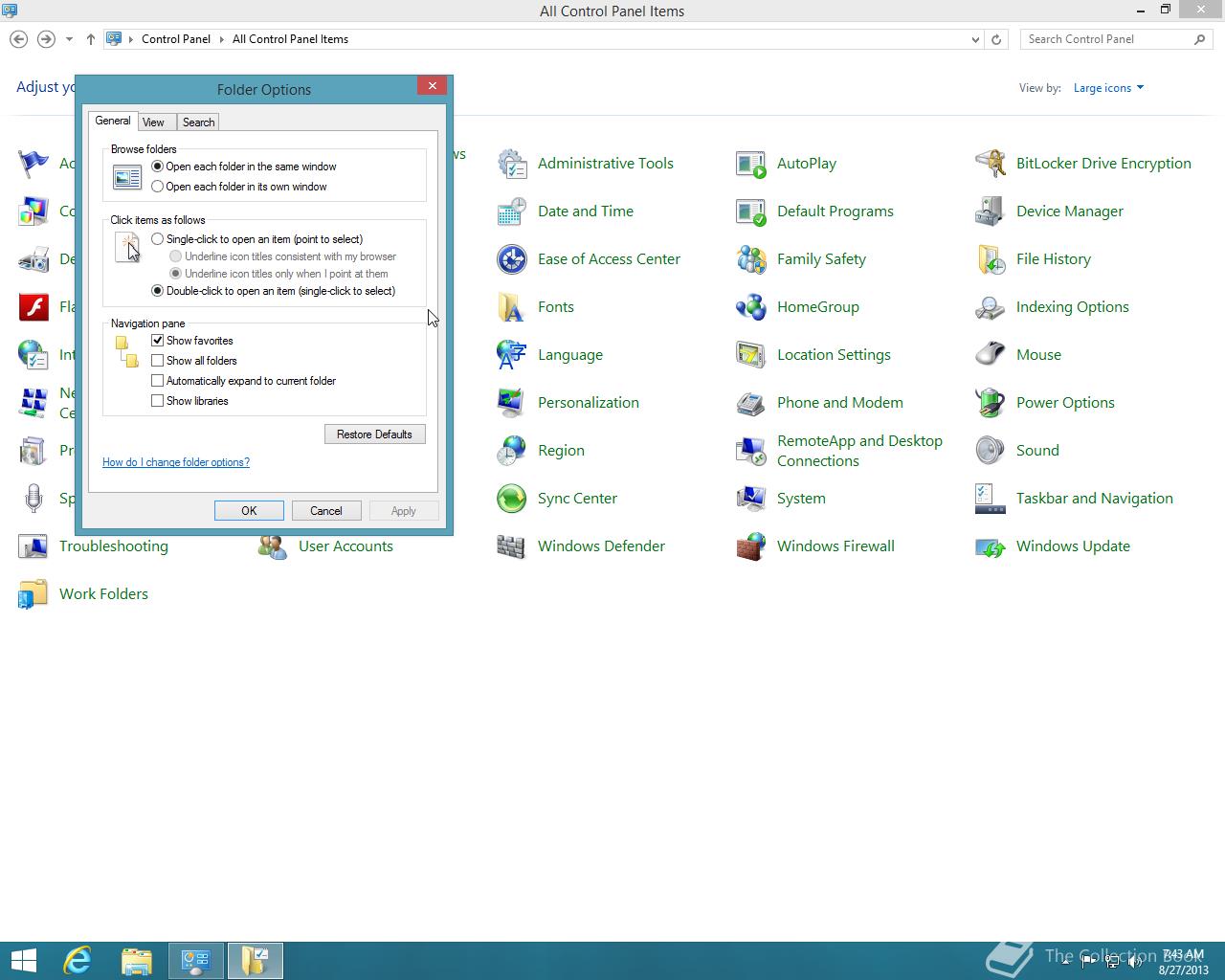
Task: Open the Personalization icon
Action: click(x=512, y=403)
